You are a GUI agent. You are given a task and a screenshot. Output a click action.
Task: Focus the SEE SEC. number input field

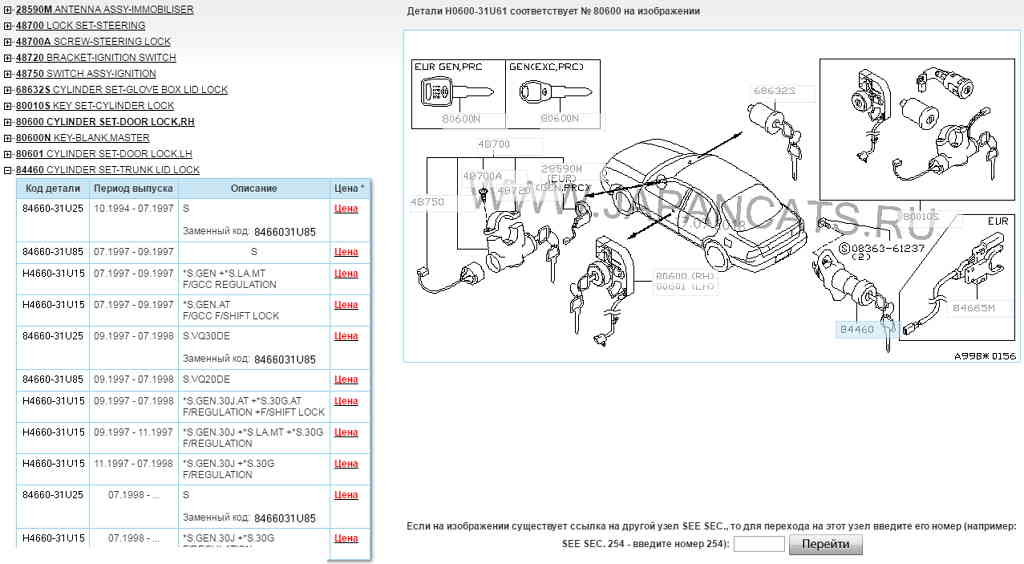pos(759,545)
